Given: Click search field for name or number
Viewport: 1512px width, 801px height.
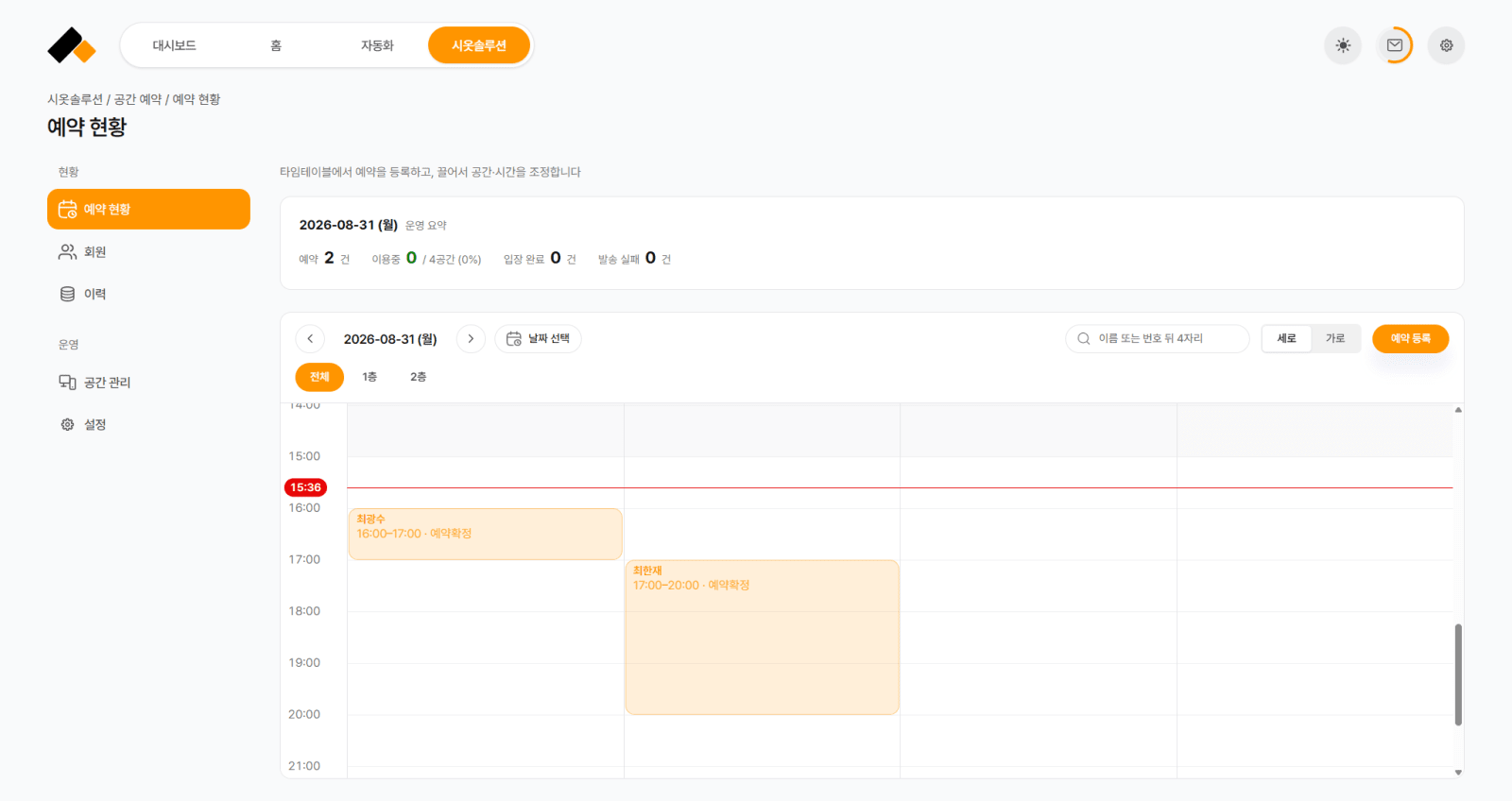Looking at the screenshot, I should pyautogui.click(x=1158, y=338).
